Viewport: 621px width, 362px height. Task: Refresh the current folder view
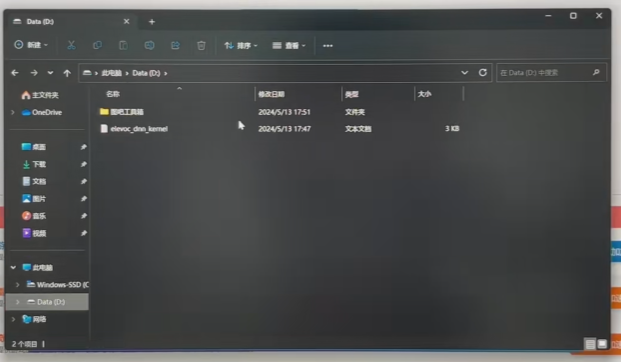click(482, 72)
